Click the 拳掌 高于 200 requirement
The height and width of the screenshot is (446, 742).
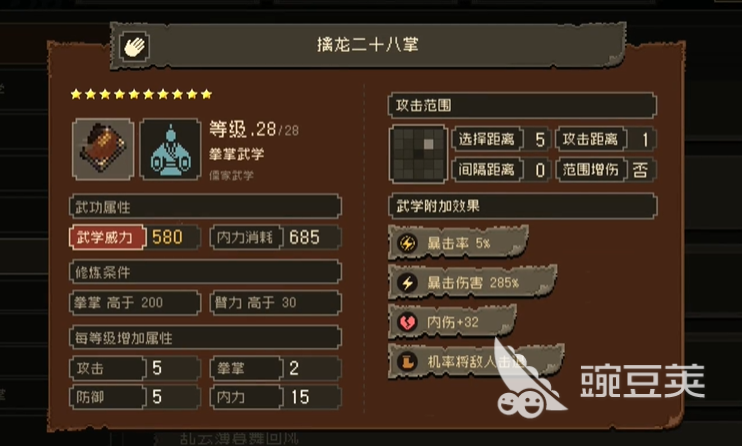135,303
